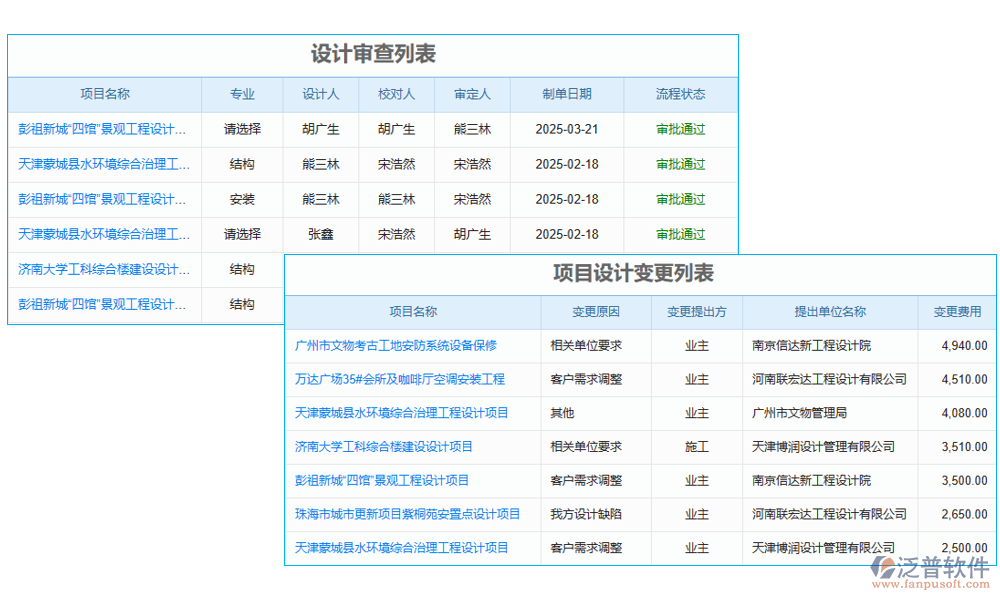Click 业主 cell in the first change row
Image resolution: width=1000 pixels, height=600 pixels.
(697, 345)
